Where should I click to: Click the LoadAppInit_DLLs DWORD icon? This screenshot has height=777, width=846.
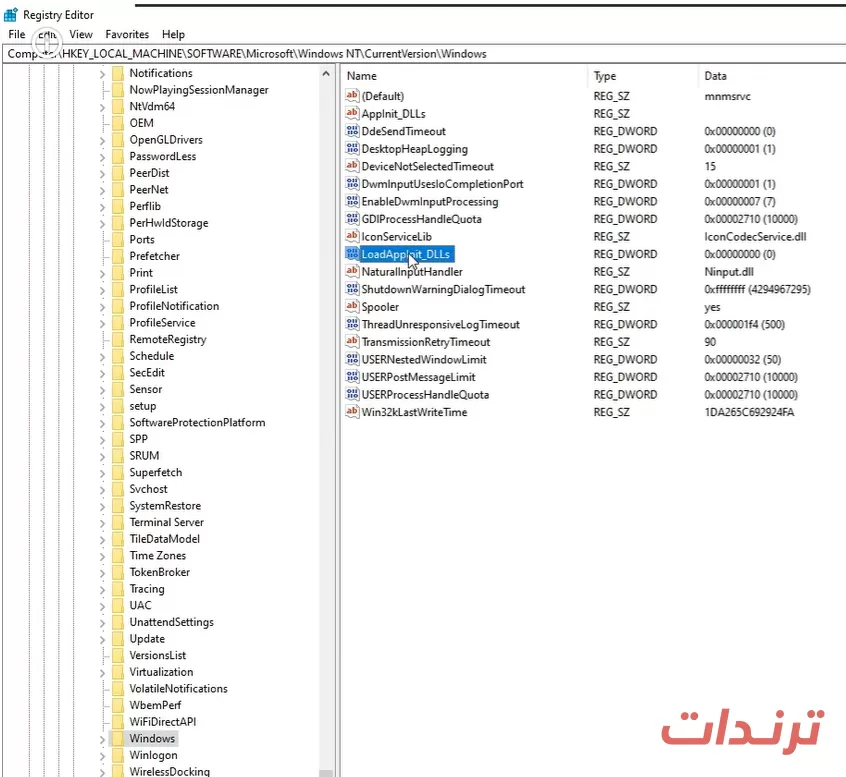coord(352,254)
